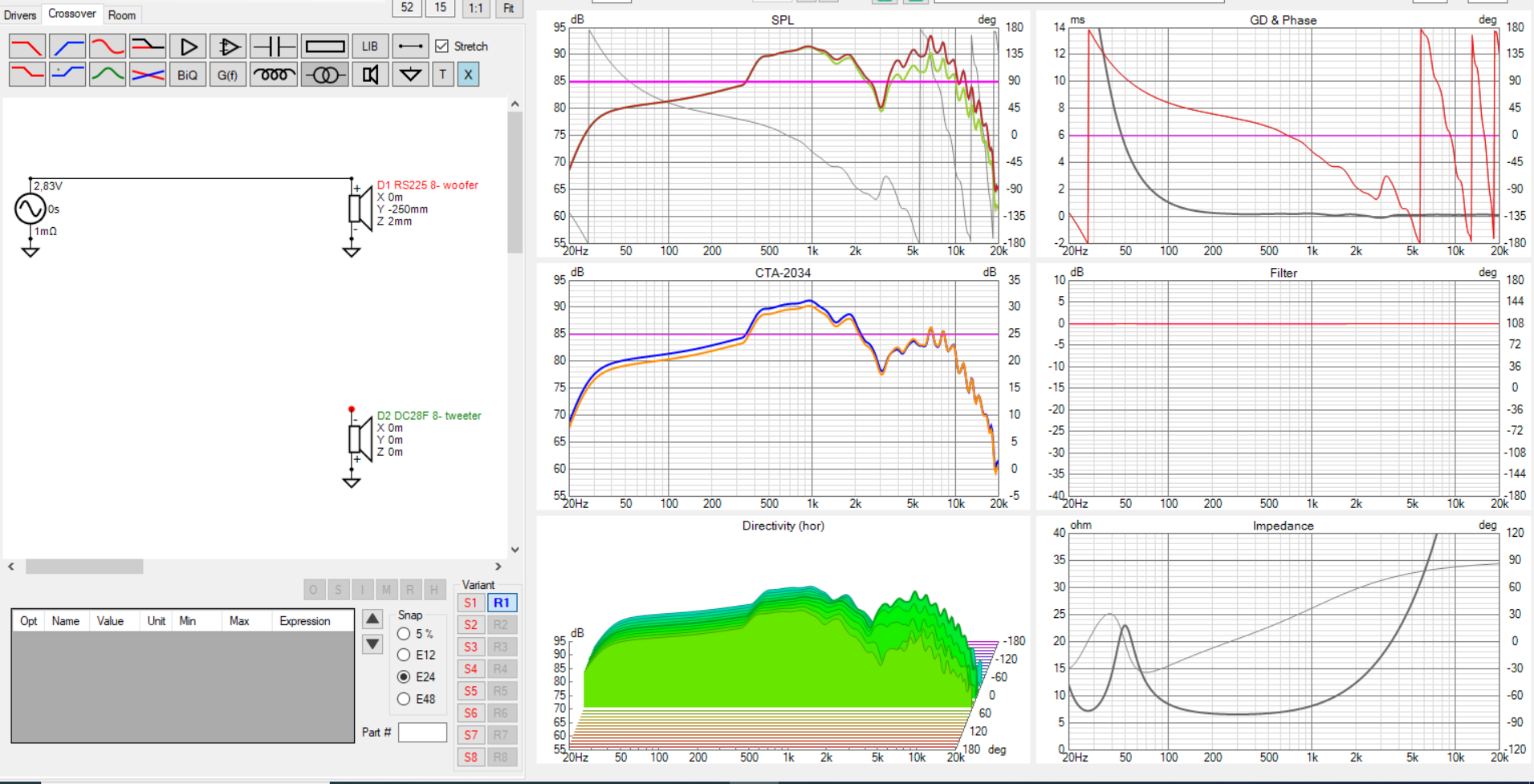The image size is (1534, 784).
Task: Add a blue high-shelf filter block
Action: click(x=67, y=75)
